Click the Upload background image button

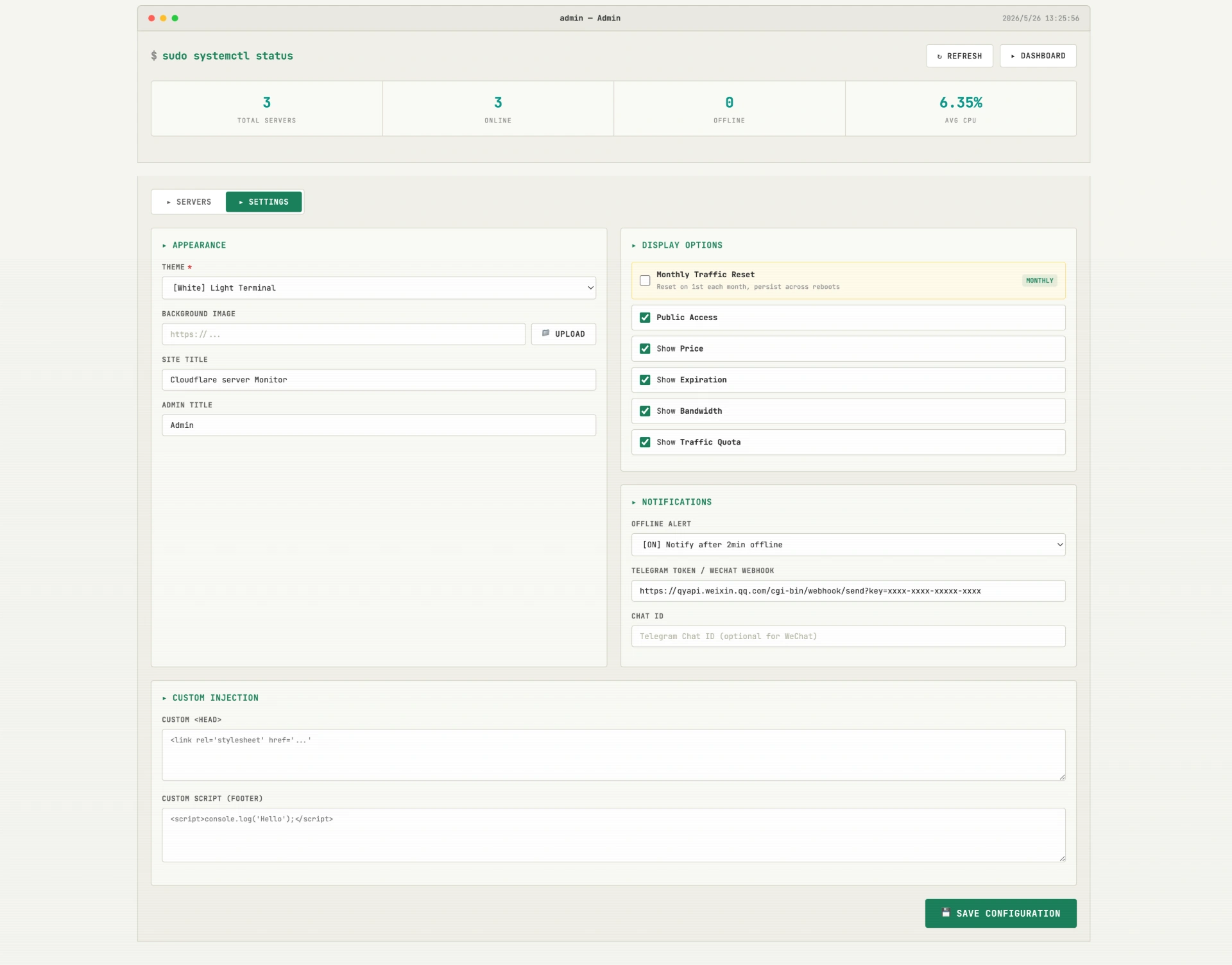(x=563, y=334)
